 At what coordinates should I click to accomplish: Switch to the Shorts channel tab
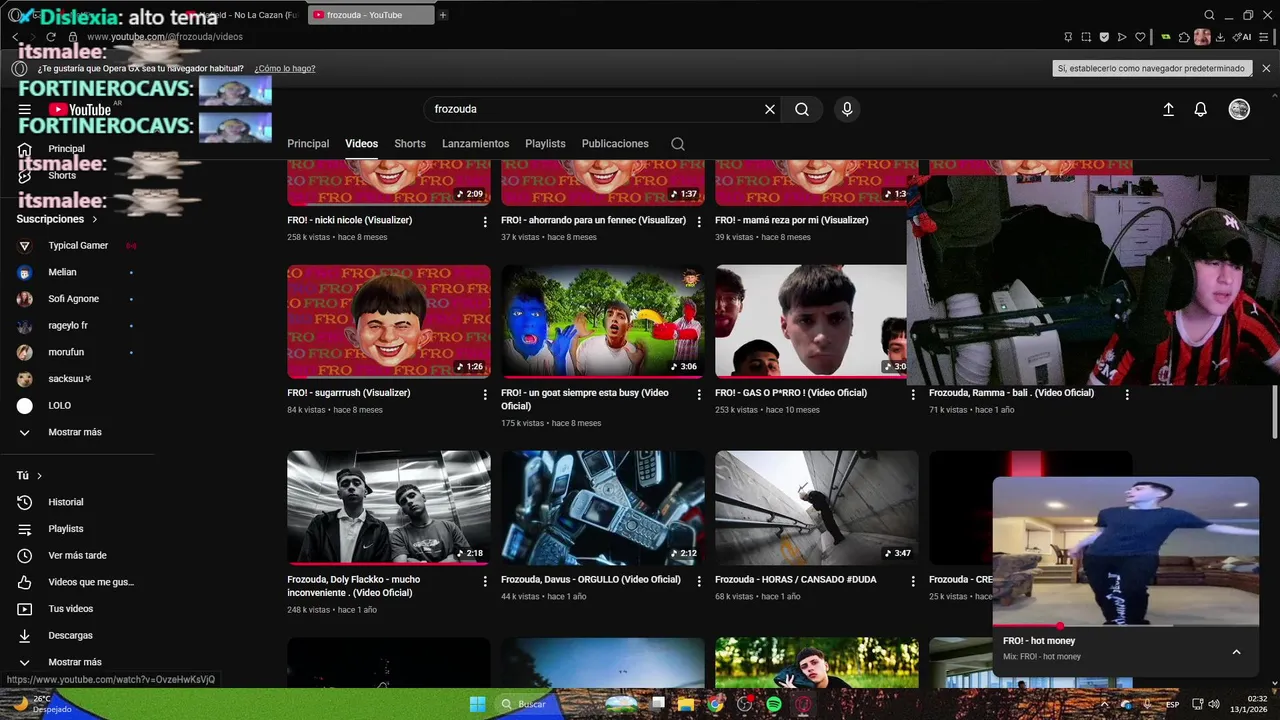410,144
